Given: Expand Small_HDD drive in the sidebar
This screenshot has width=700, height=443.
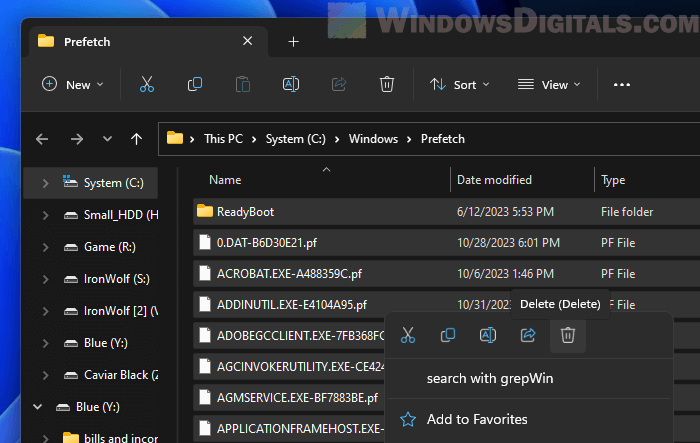Looking at the screenshot, I should pyautogui.click(x=45, y=215).
